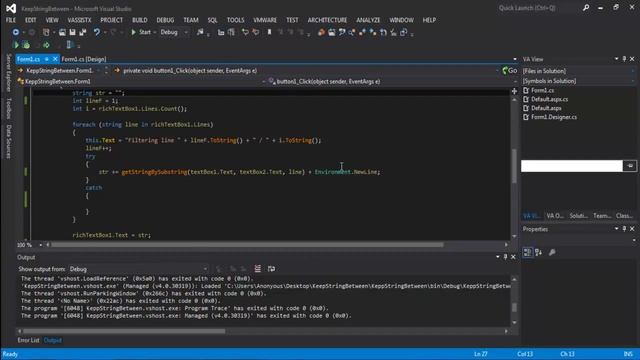Screen dimensions: 640x360
Task: Close the Output panel
Action: [513, 257]
